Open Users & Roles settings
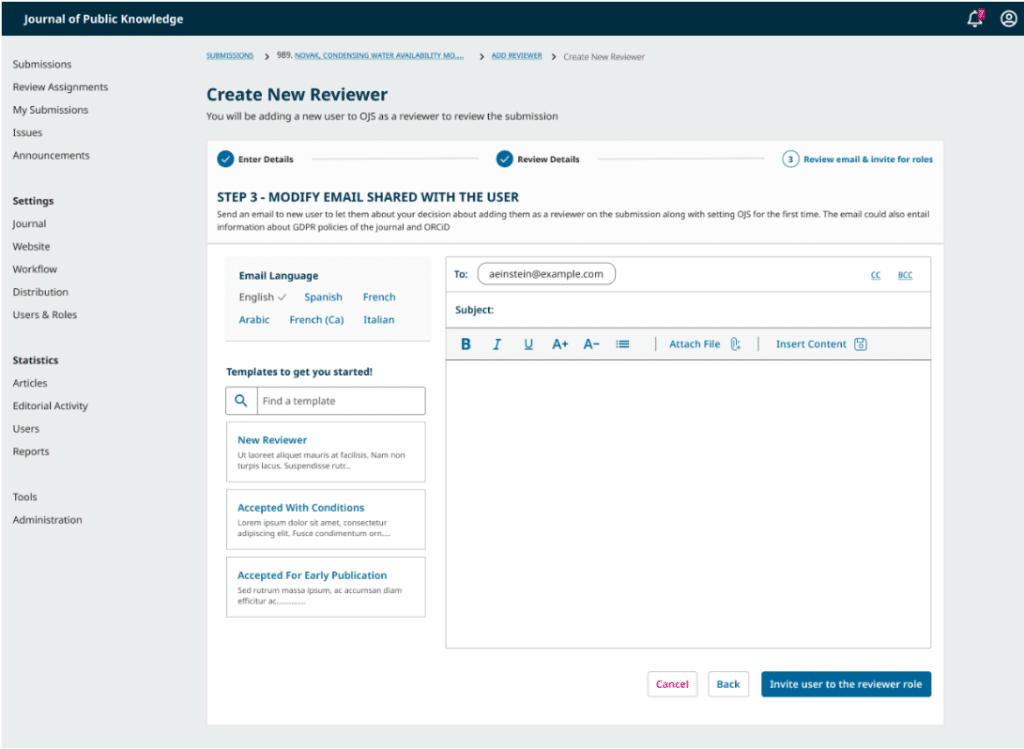The width and height of the screenshot is (1024, 749). (44, 315)
